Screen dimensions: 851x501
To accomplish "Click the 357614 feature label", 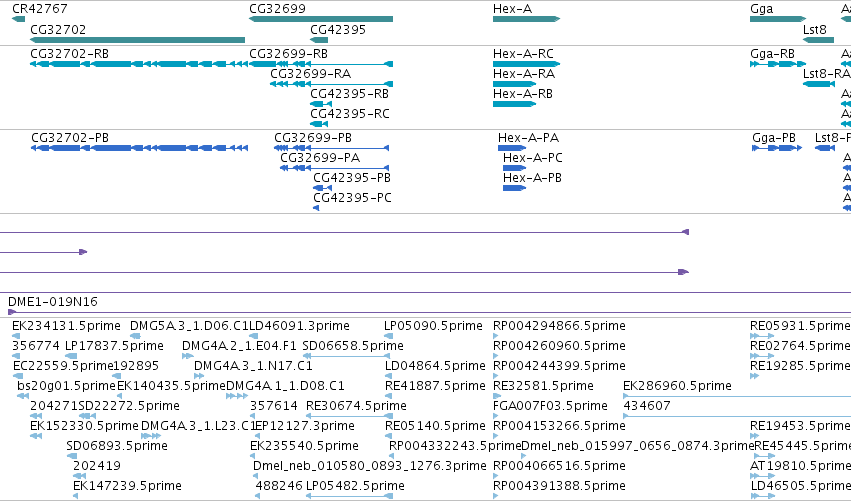I will (x=274, y=406).
